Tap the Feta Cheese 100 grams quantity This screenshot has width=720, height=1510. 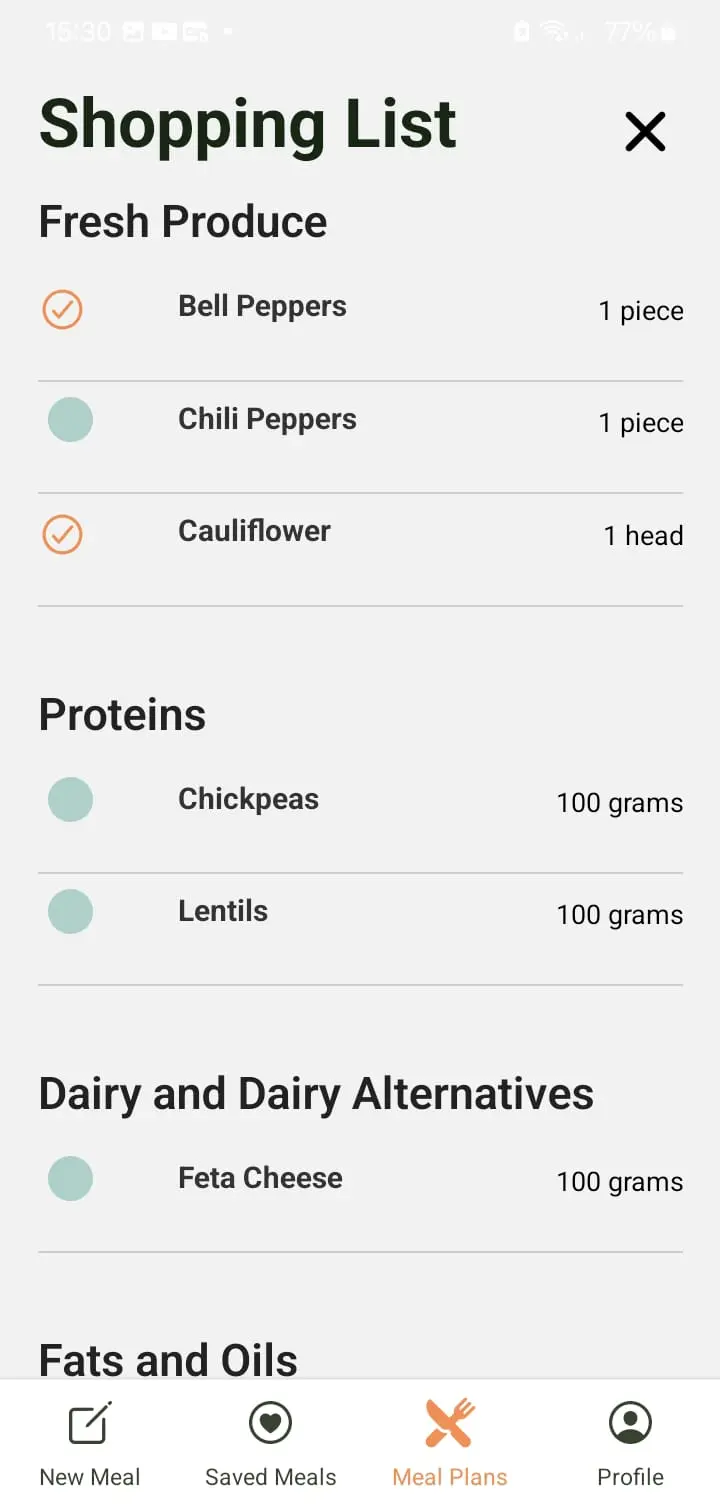coord(619,1182)
